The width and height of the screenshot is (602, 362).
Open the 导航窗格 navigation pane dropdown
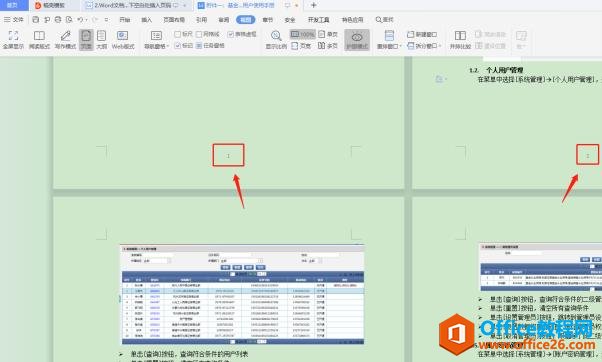click(157, 40)
